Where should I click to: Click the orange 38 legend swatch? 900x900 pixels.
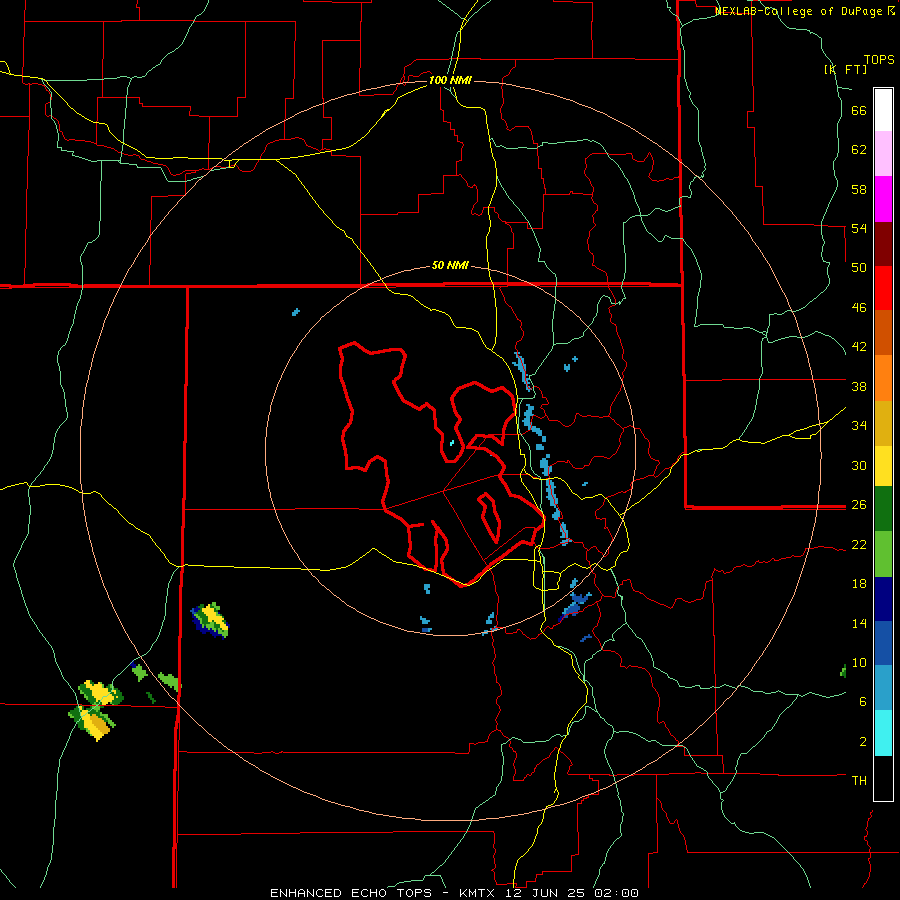point(883,378)
